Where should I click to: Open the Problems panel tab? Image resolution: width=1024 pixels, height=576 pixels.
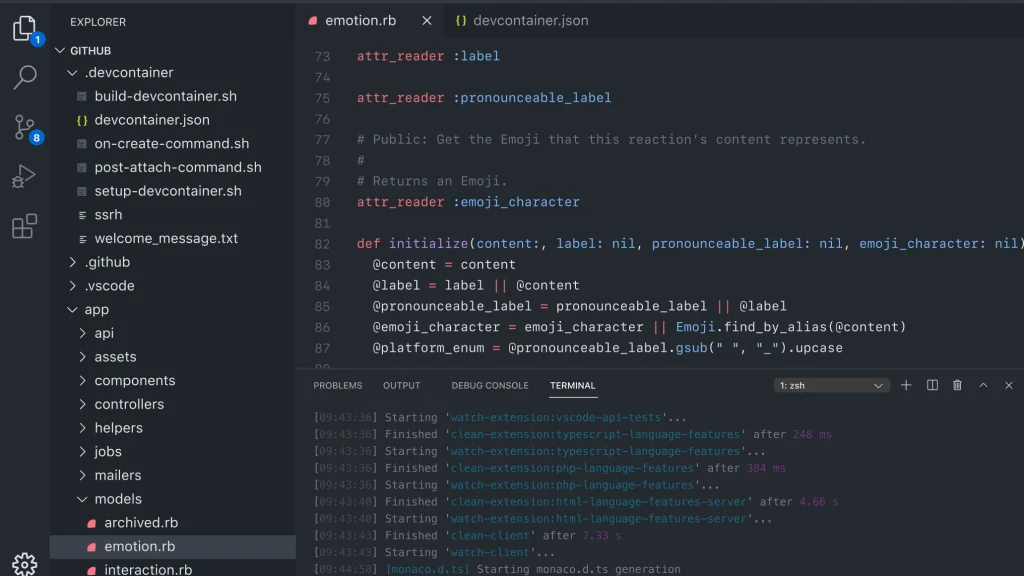click(337, 385)
